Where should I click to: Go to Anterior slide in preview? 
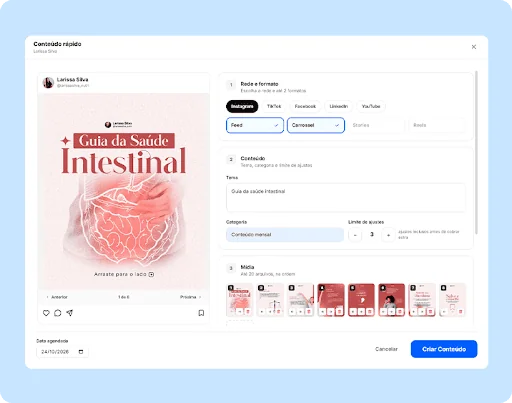click(57, 297)
